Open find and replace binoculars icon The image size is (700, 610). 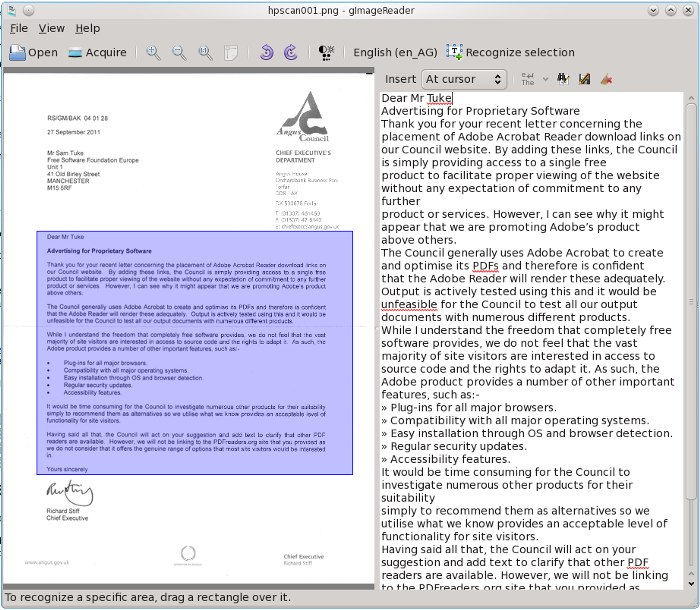[563, 79]
